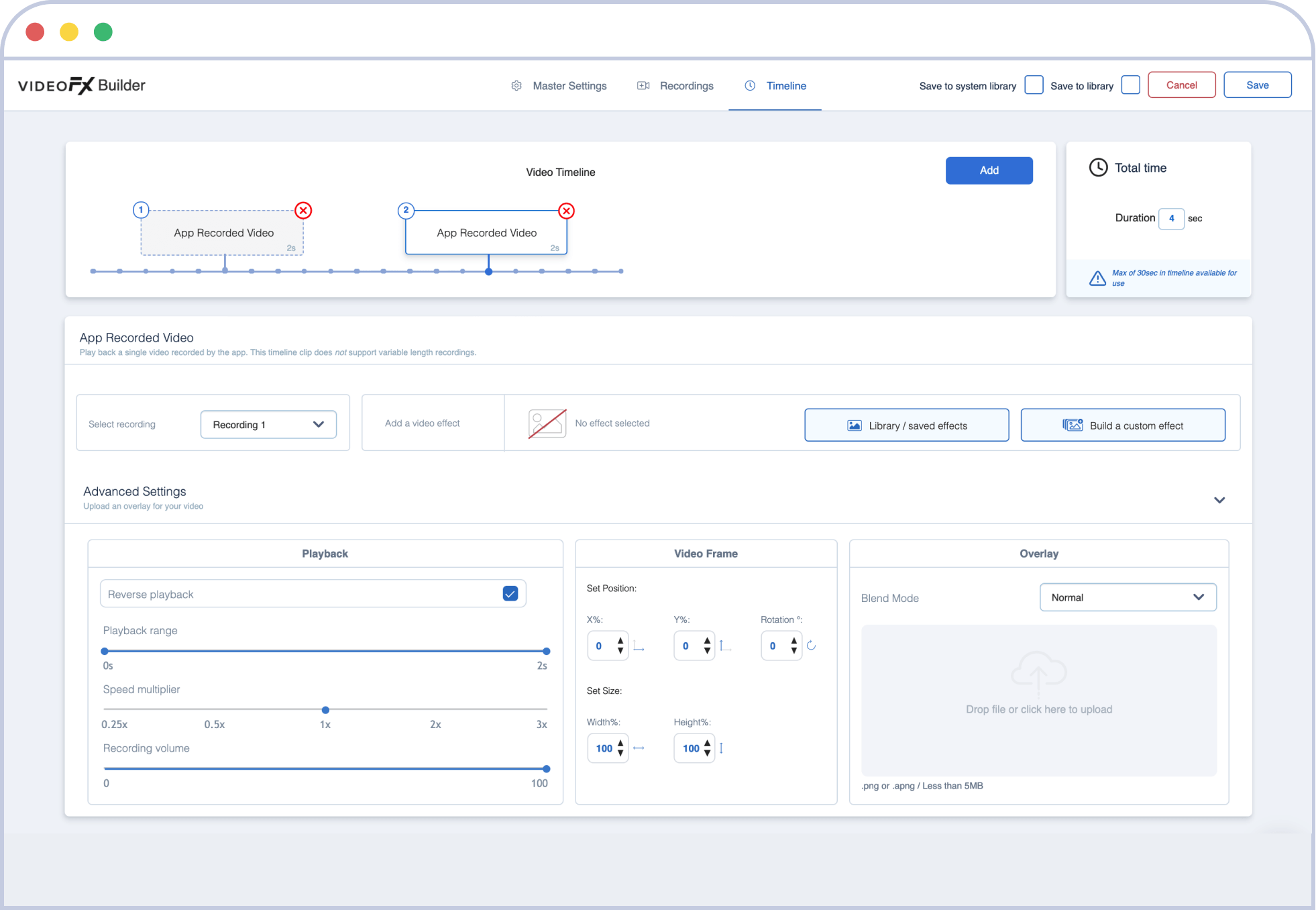Screen dimensions: 1316x910
Task: Click the Playback range end handle
Action: coord(547,651)
